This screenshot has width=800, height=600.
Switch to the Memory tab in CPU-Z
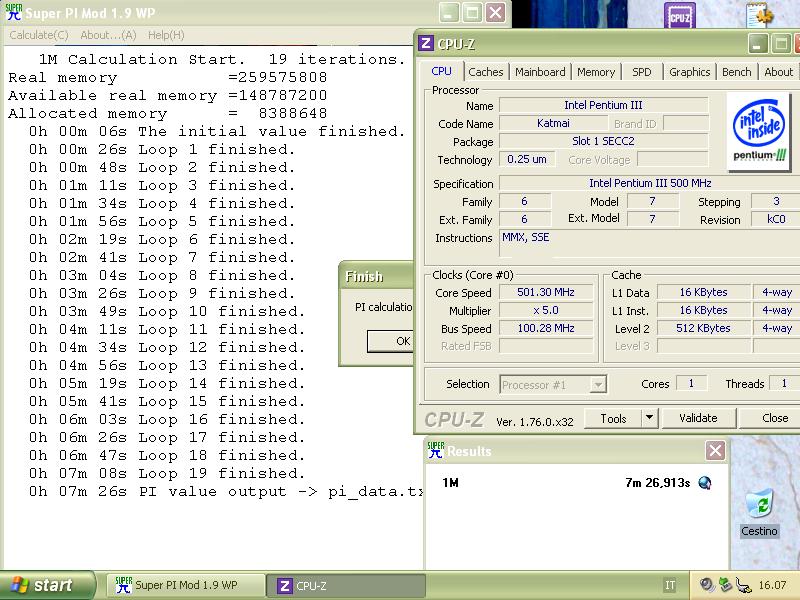596,72
